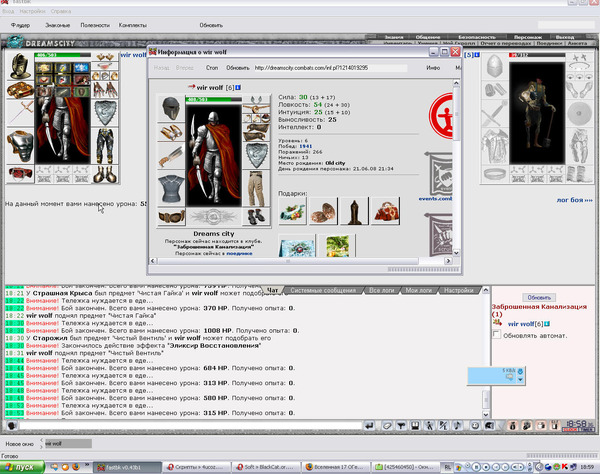Click the Новое окно button
This screenshot has height=474, width=600.
[20, 444]
